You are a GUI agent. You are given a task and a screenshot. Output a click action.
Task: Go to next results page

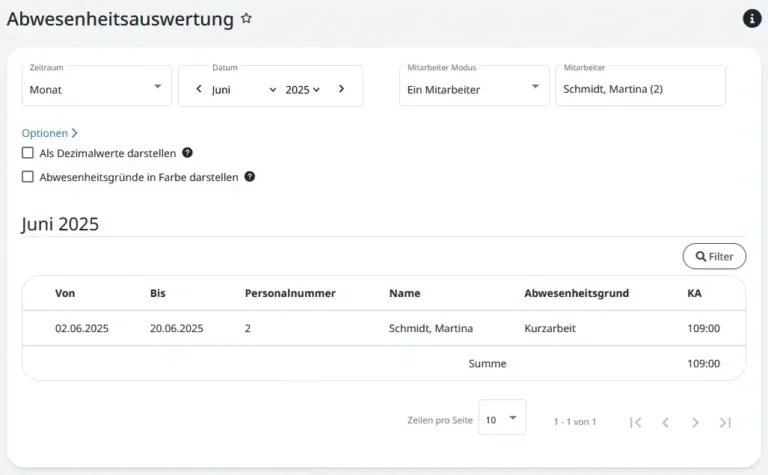coord(695,422)
